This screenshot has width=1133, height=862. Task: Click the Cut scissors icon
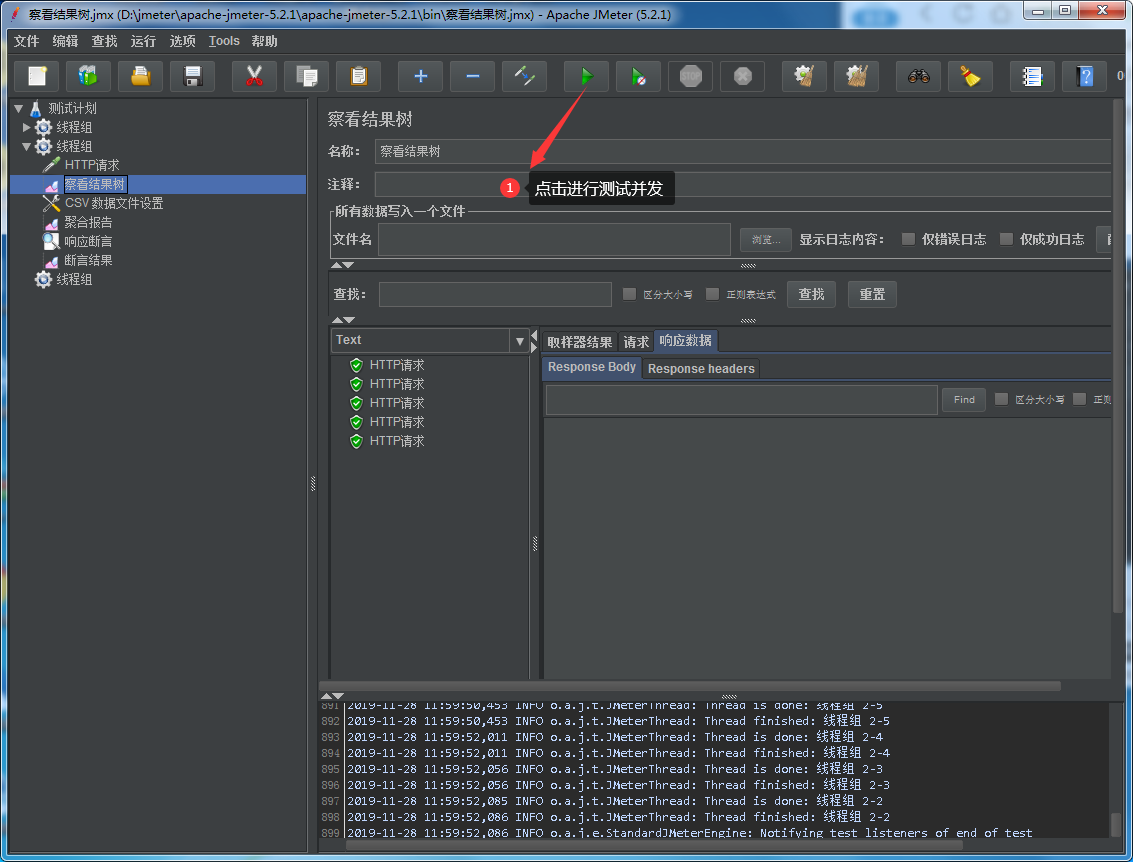tap(254, 77)
